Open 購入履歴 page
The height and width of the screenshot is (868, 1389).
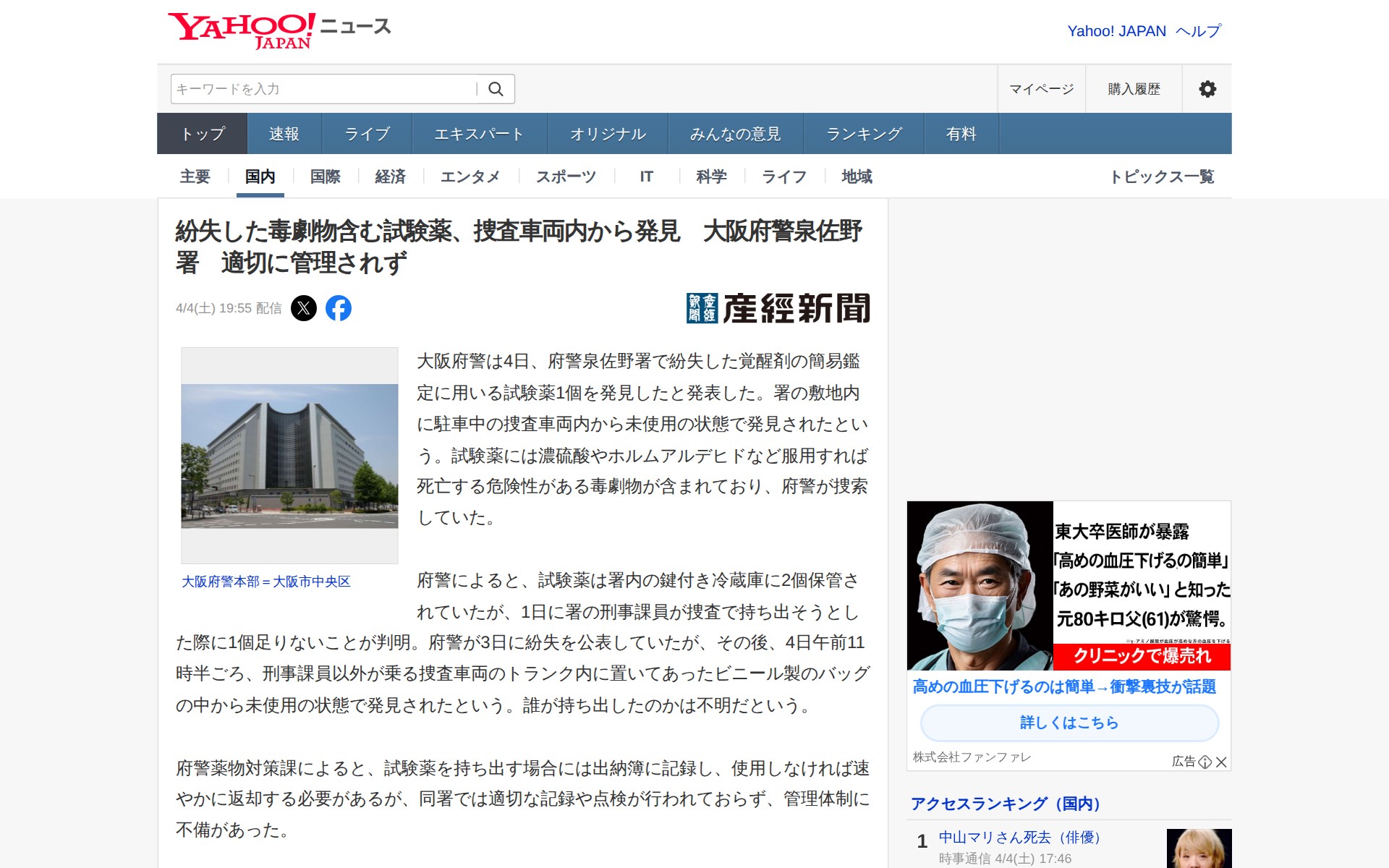(x=1134, y=89)
